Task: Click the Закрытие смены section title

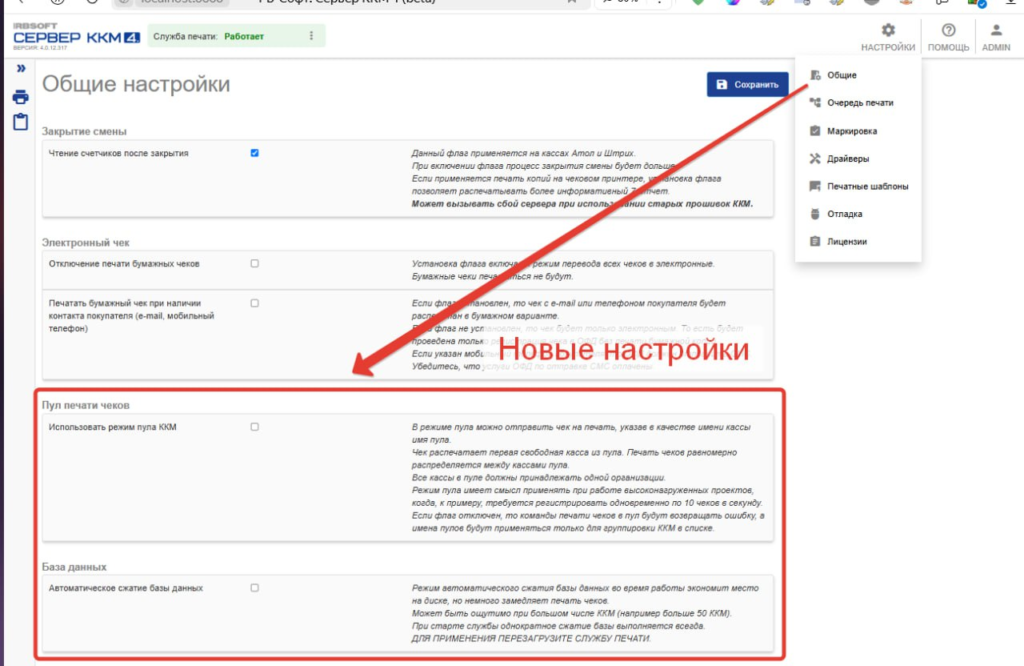Action: (x=84, y=131)
